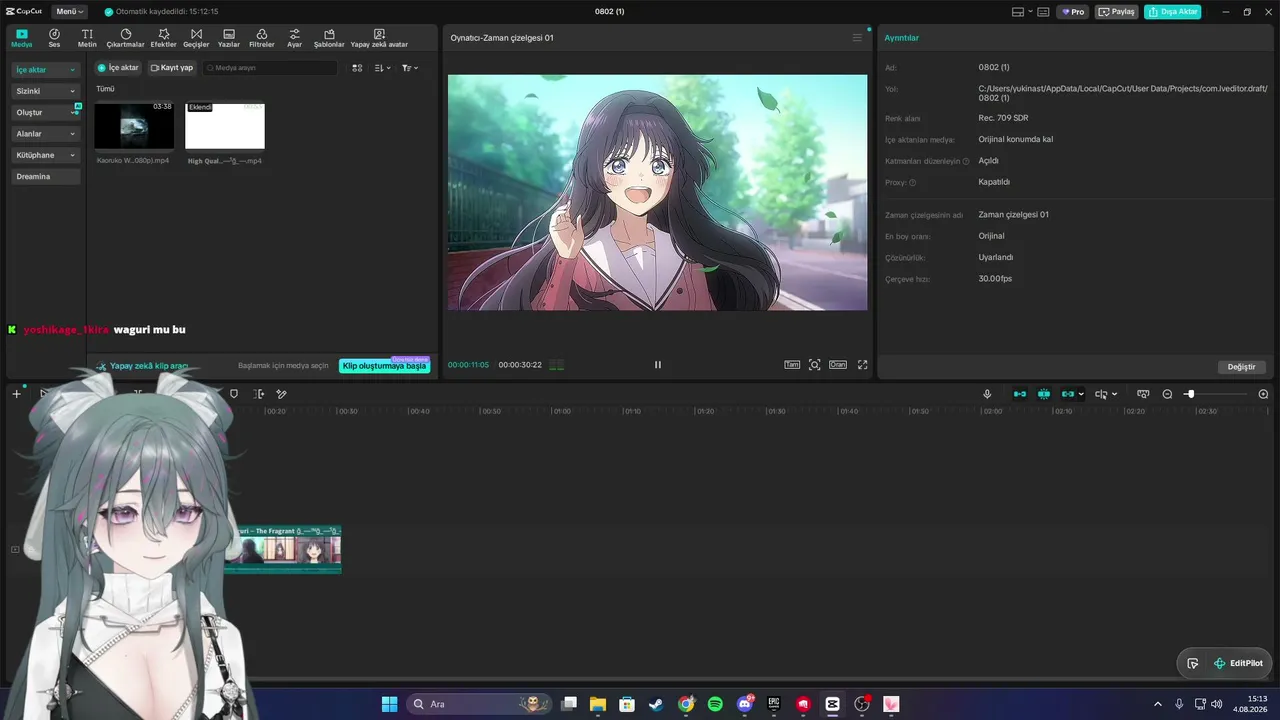
Task: Open Steam from the taskbar
Action: 656,704
